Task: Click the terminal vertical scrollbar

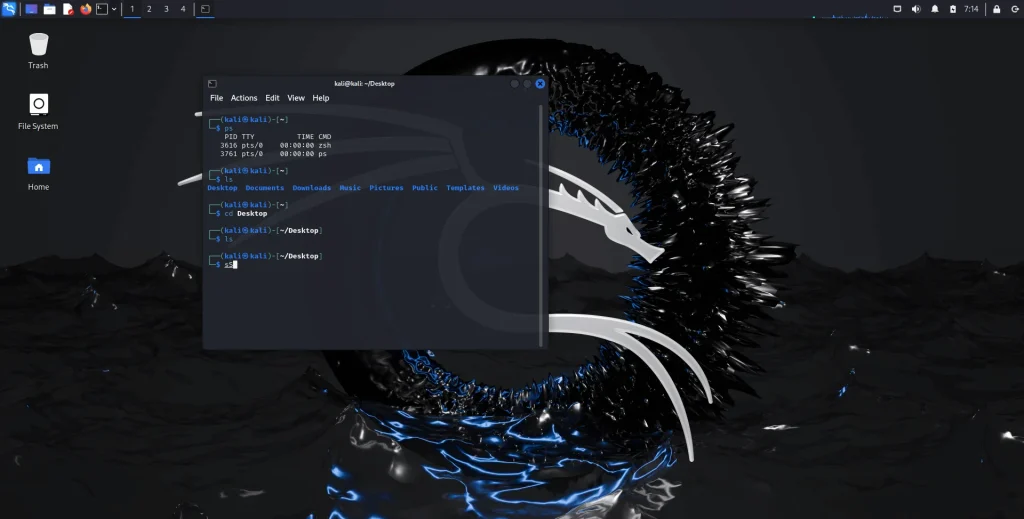Action: [x=541, y=226]
